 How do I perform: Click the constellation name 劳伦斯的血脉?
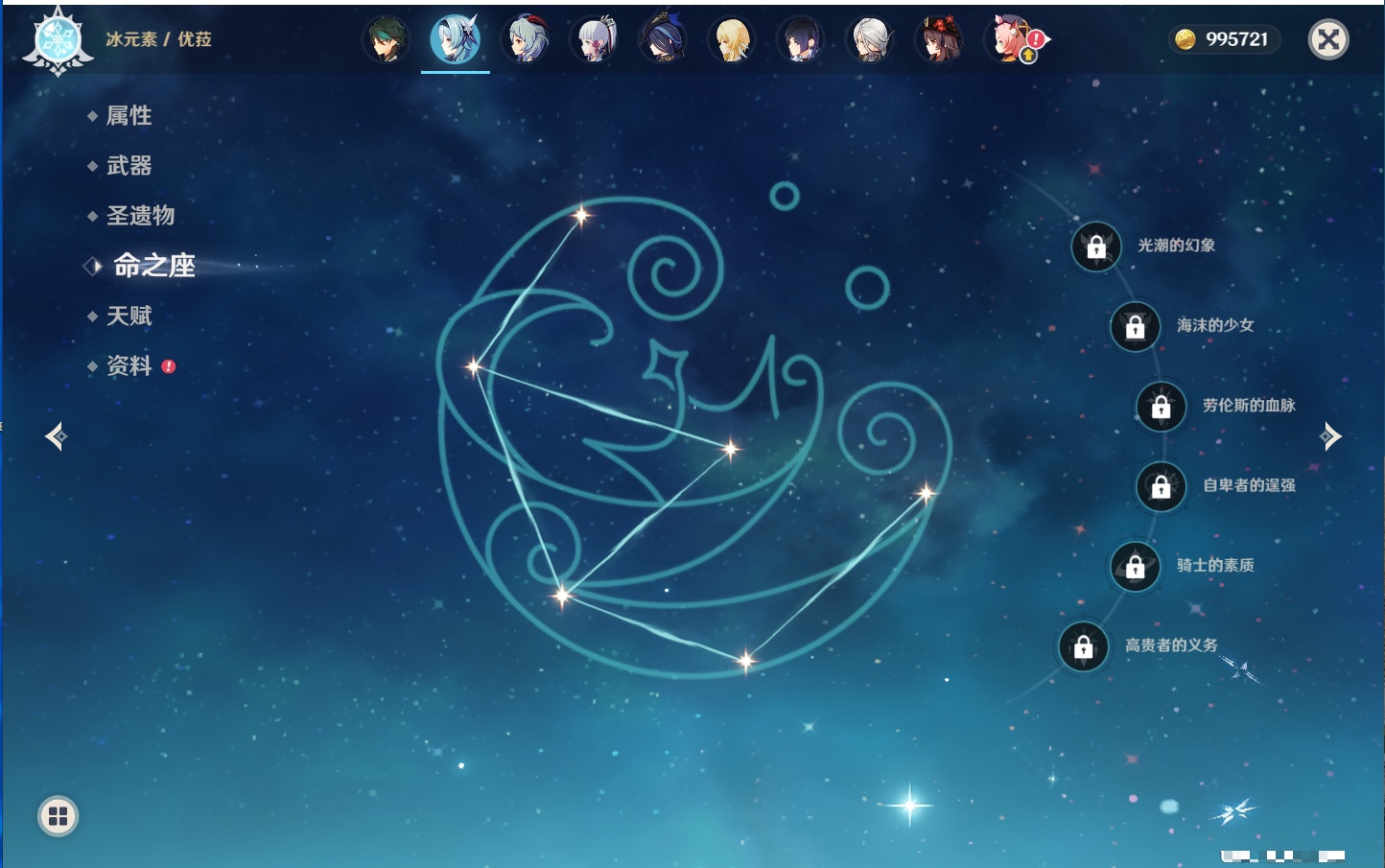tap(1249, 405)
